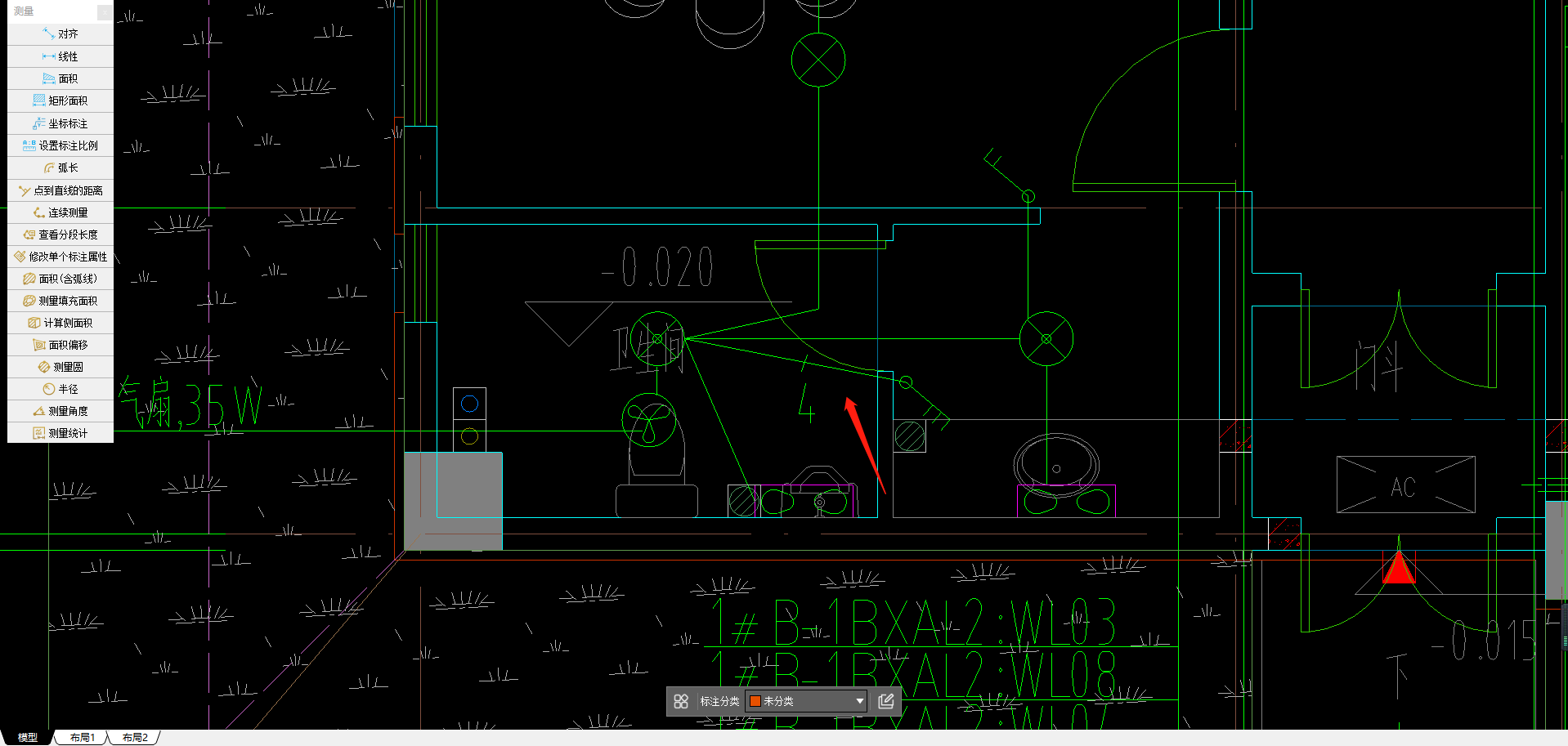Click the edit annotation category icon
Screen dimensions: 1568x746
point(885,701)
